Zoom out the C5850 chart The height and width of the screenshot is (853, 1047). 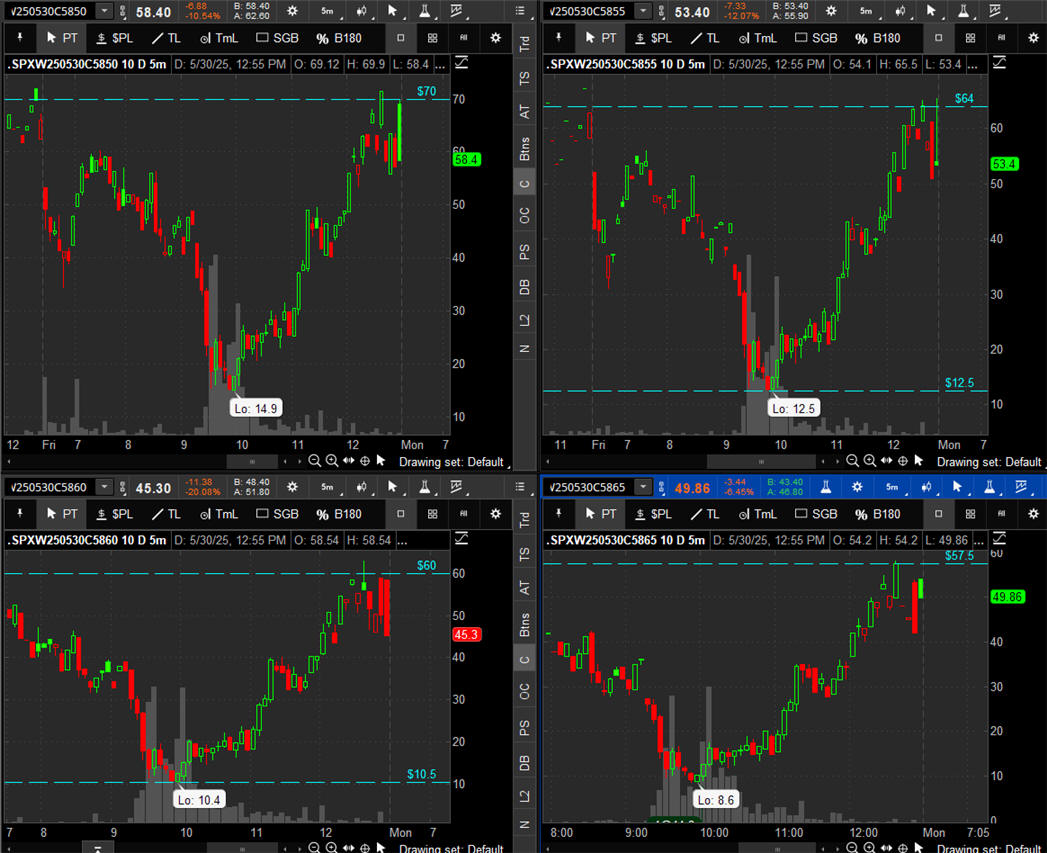[315, 461]
